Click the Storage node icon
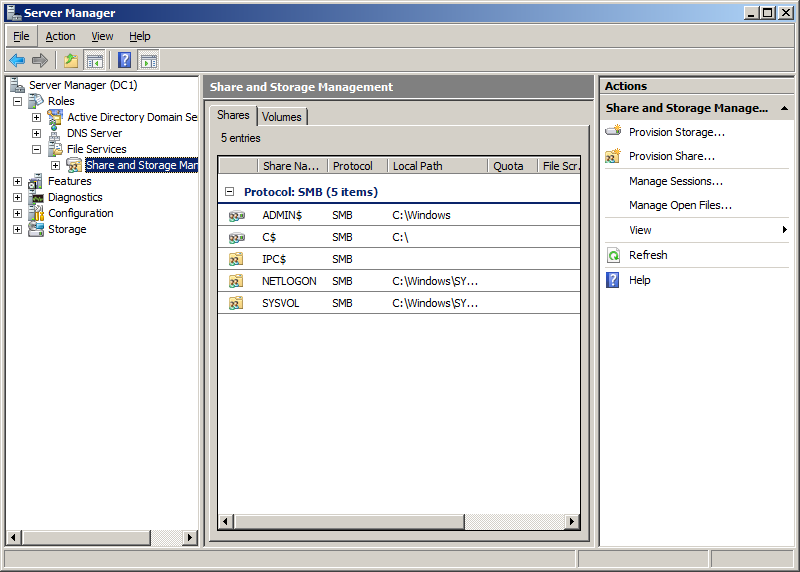This screenshot has height=572, width=800. [36, 229]
